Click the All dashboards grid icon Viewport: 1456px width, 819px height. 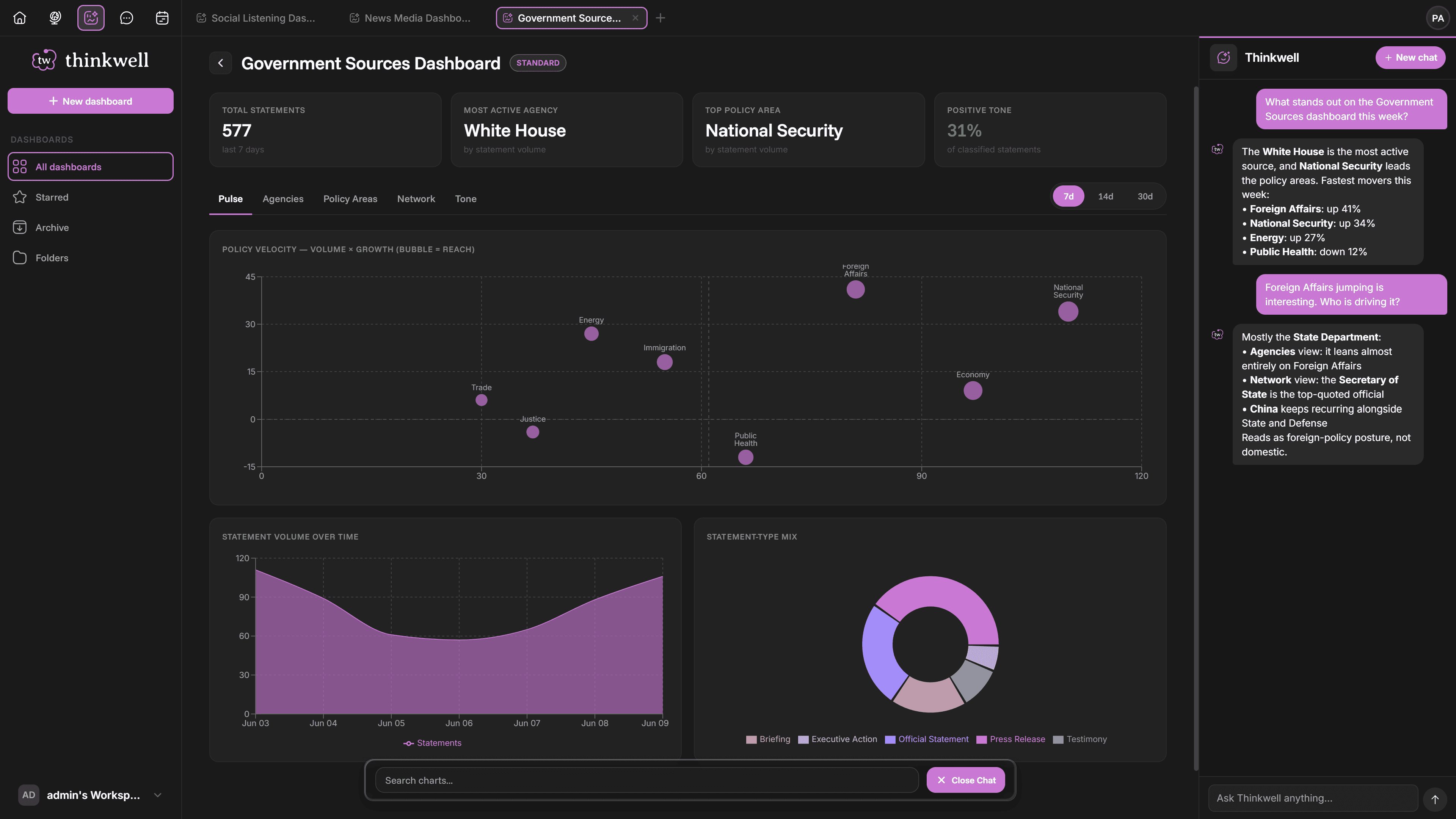[x=20, y=167]
